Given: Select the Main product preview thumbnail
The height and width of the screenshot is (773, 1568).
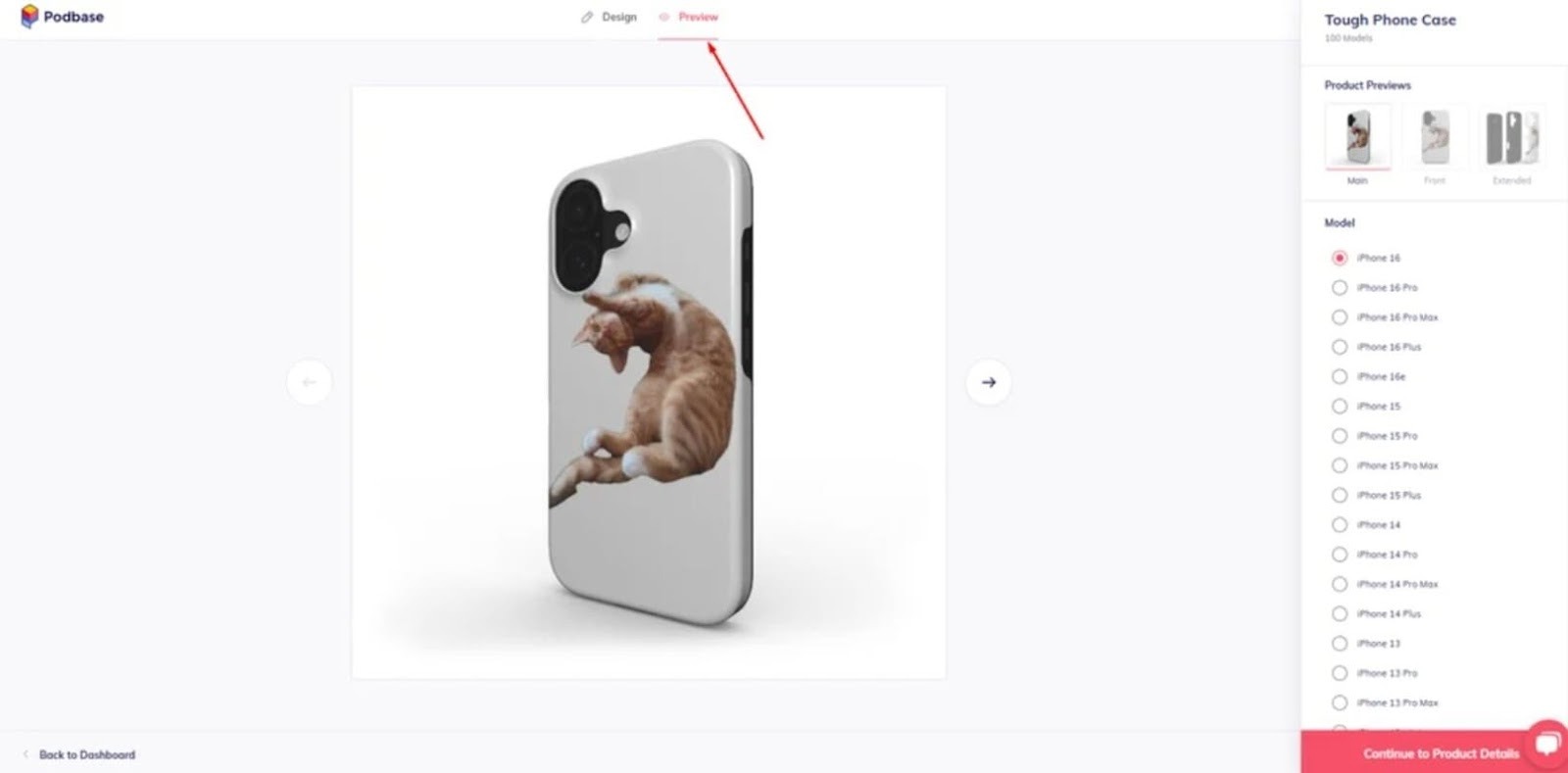Looking at the screenshot, I should [x=1357, y=136].
